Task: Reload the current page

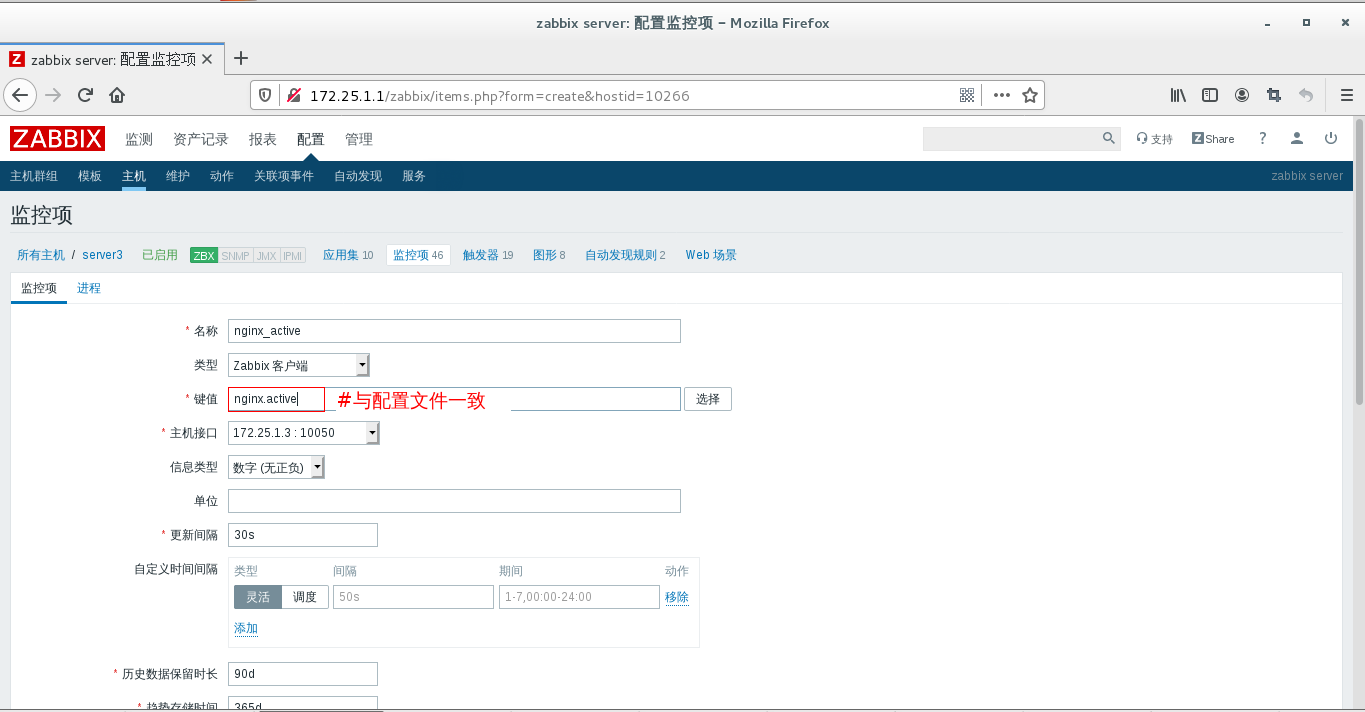Action: (x=85, y=95)
